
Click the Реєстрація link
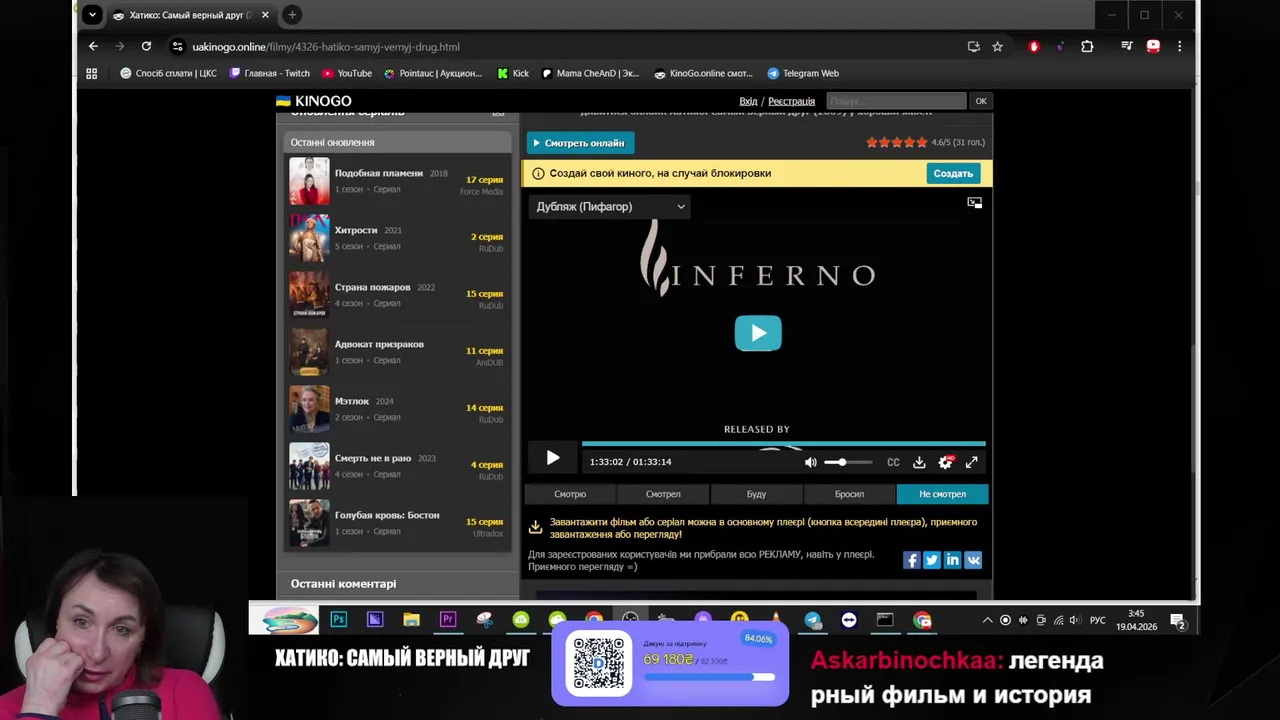click(x=792, y=101)
